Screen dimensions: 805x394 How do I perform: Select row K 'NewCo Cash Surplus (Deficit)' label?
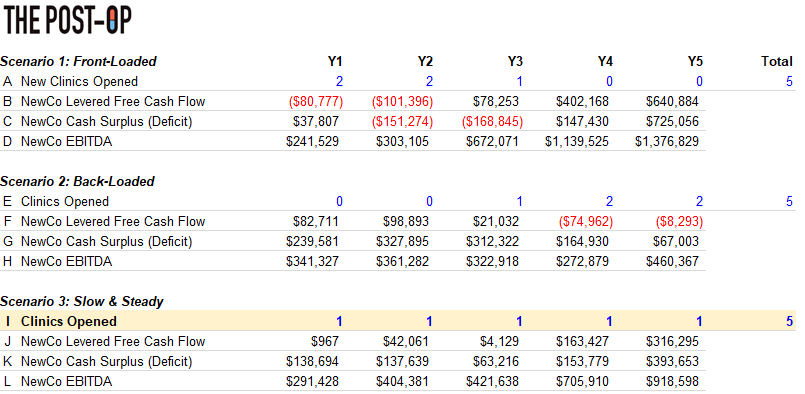[x=107, y=362]
